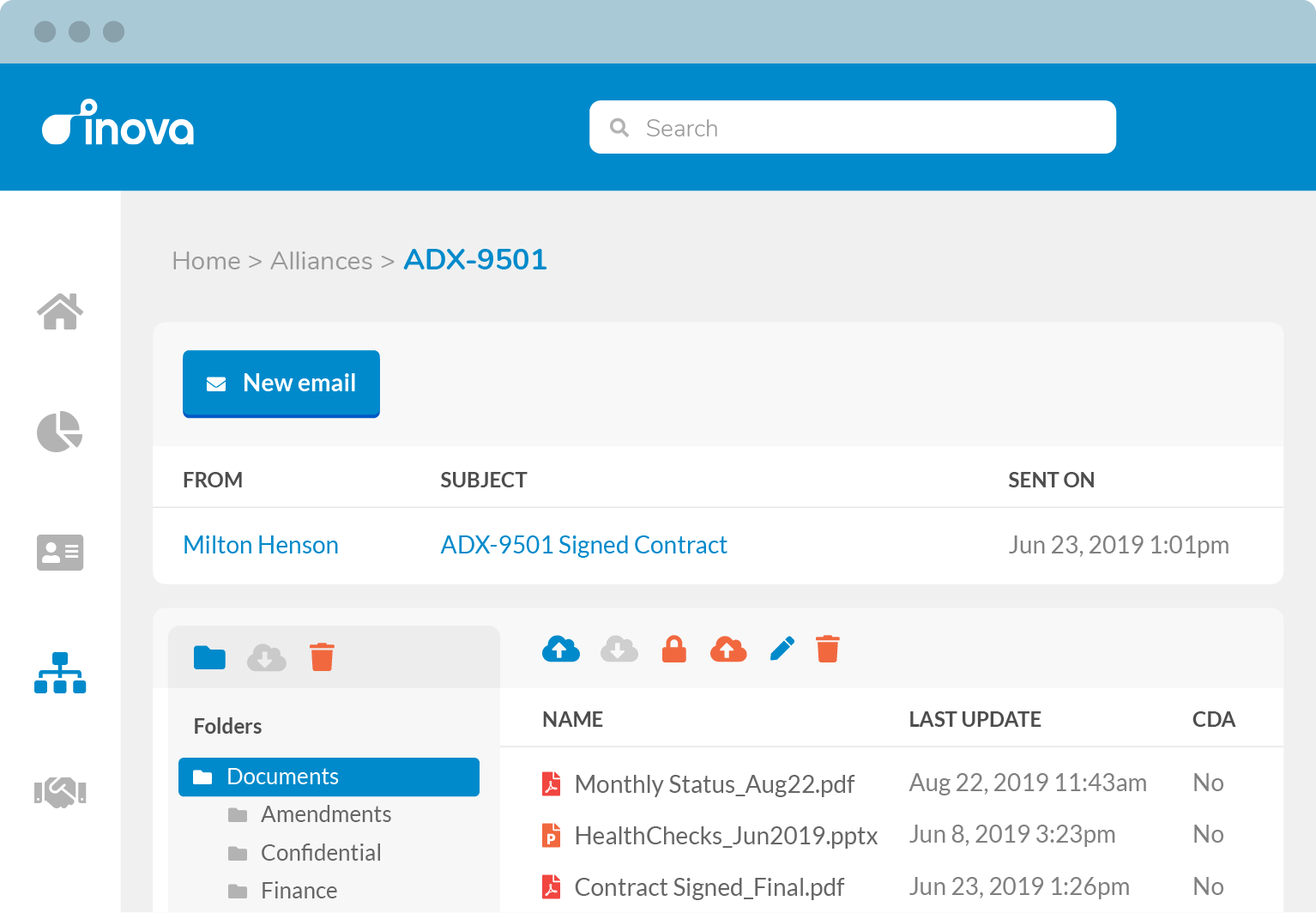Image resolution: width=1316 pixels, height=913 pixels.
Task: Open Contract Signed_Final.pdf
Action: tap(709, 887)
